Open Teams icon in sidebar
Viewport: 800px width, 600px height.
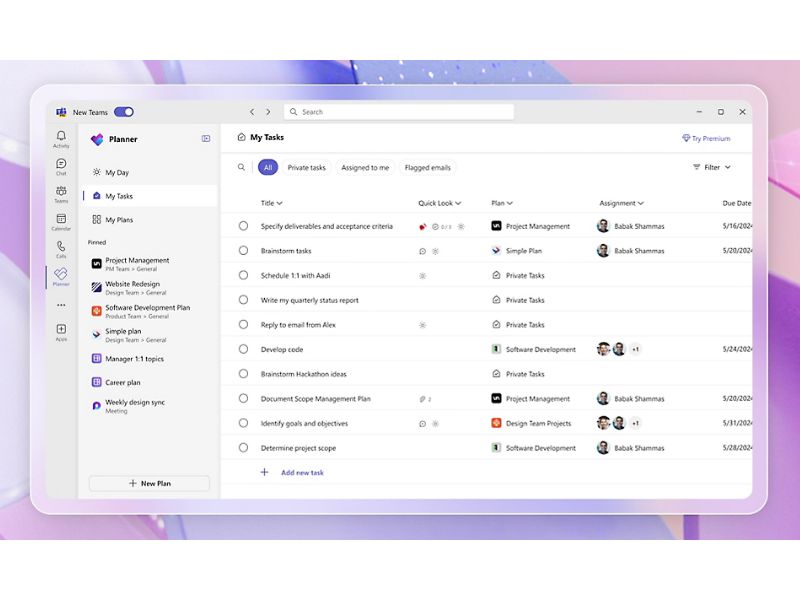click(61, 193)
